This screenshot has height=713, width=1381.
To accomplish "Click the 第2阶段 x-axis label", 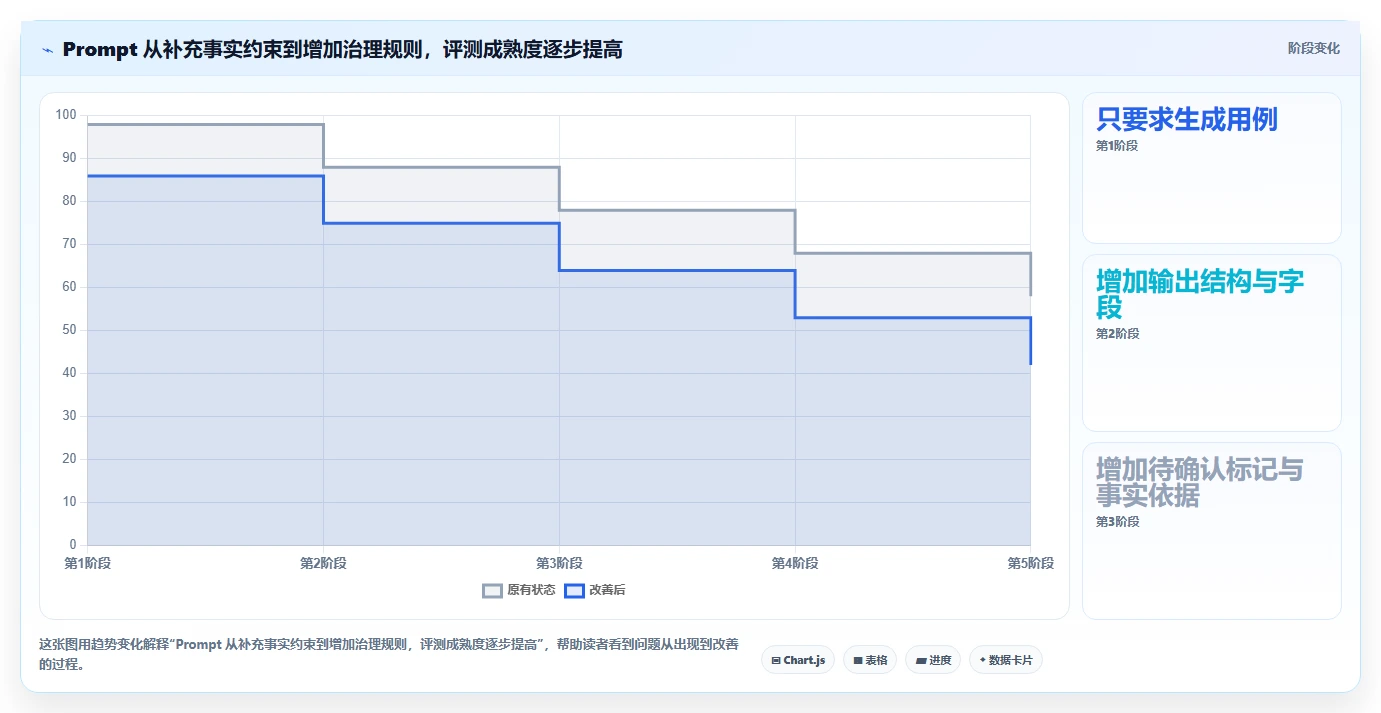I will tap(323, 563).
